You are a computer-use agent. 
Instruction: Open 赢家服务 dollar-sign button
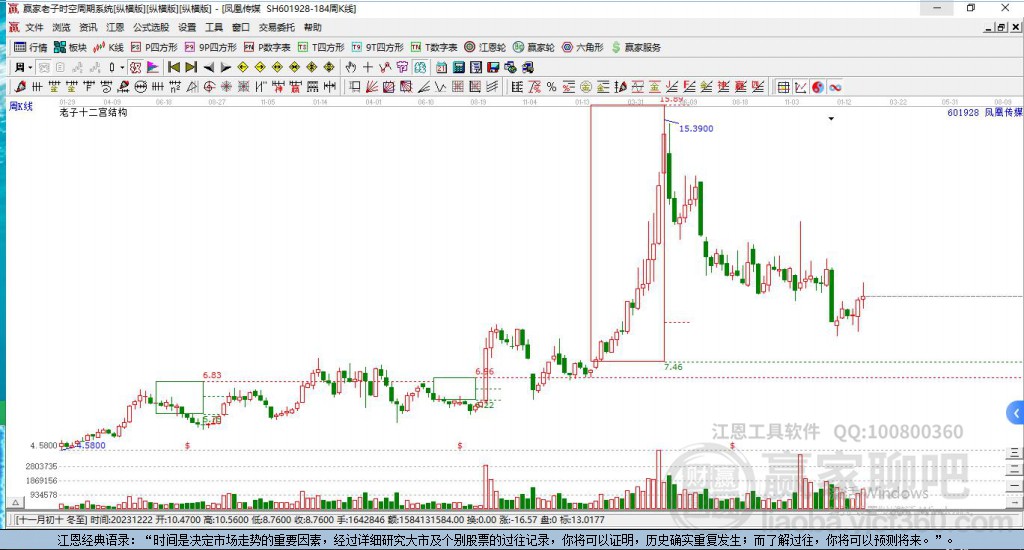point(636,47)
